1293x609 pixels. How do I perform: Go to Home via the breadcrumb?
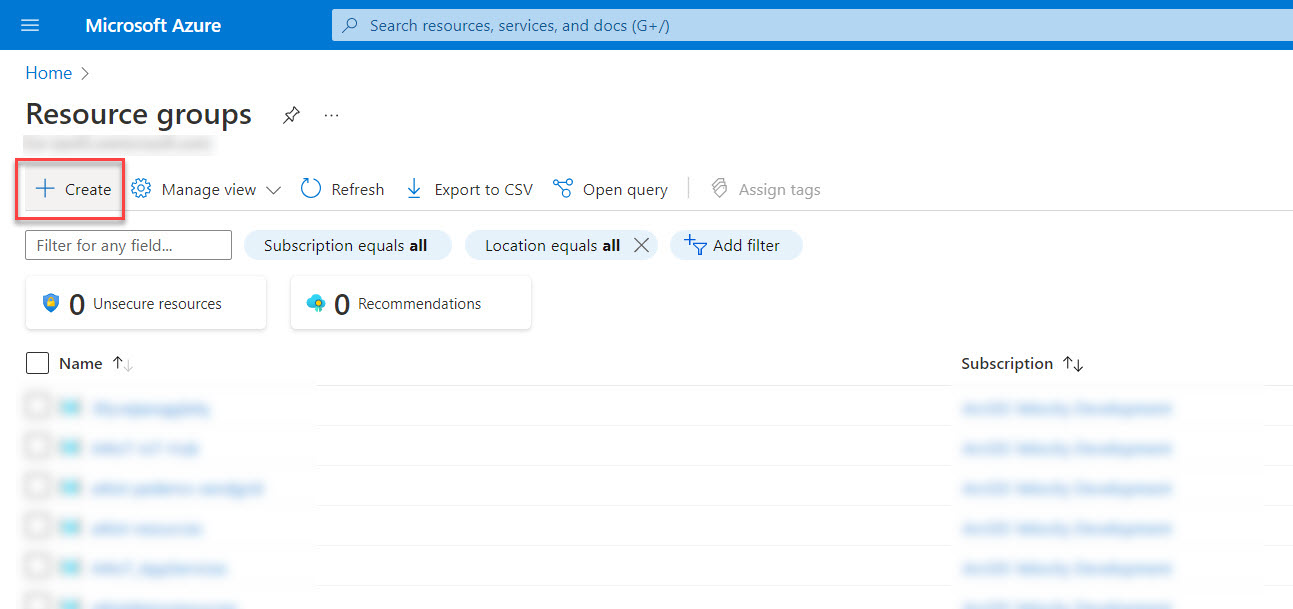coord(48,72)
